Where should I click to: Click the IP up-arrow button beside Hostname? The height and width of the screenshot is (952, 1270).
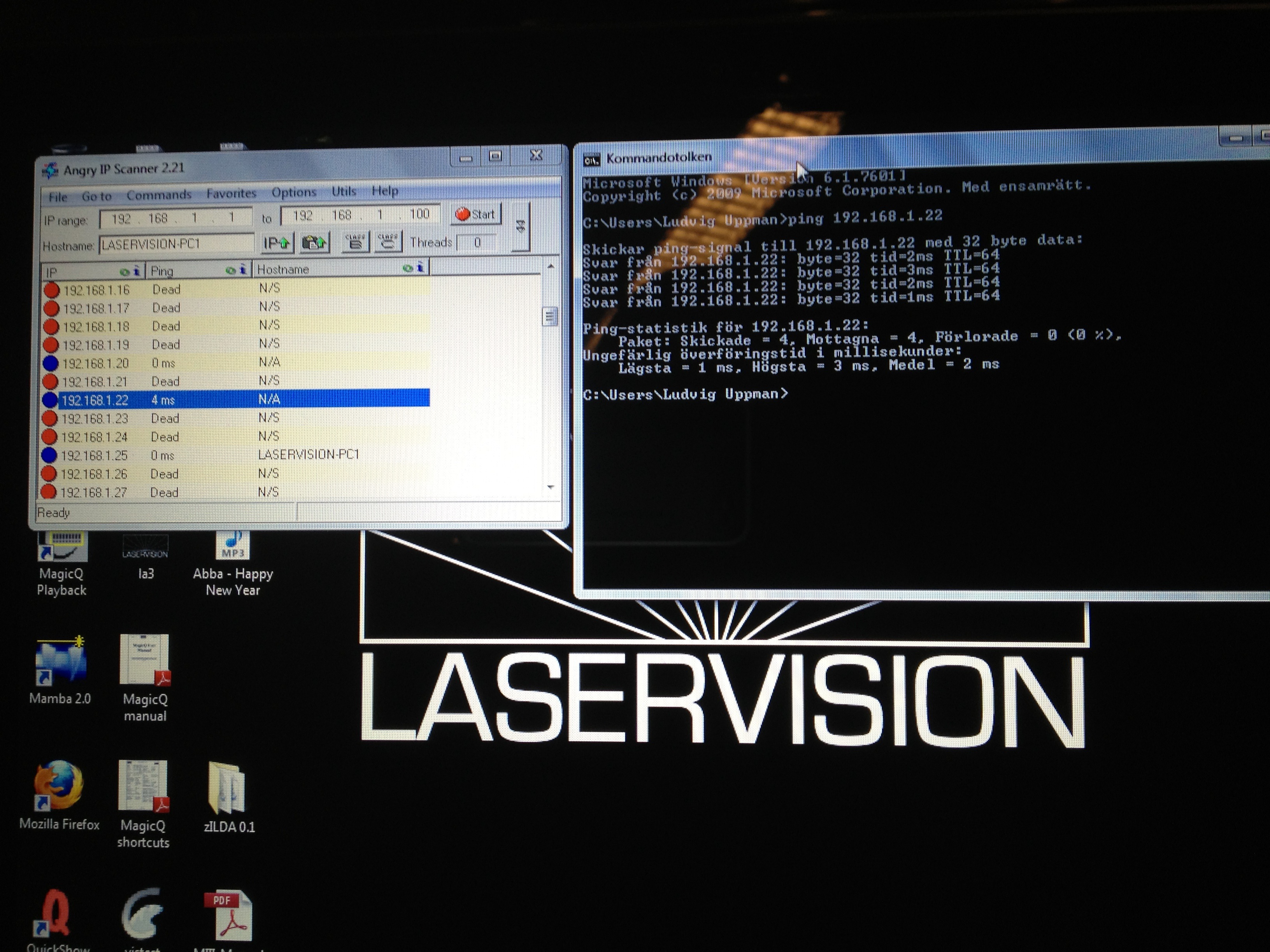[277, 243]
